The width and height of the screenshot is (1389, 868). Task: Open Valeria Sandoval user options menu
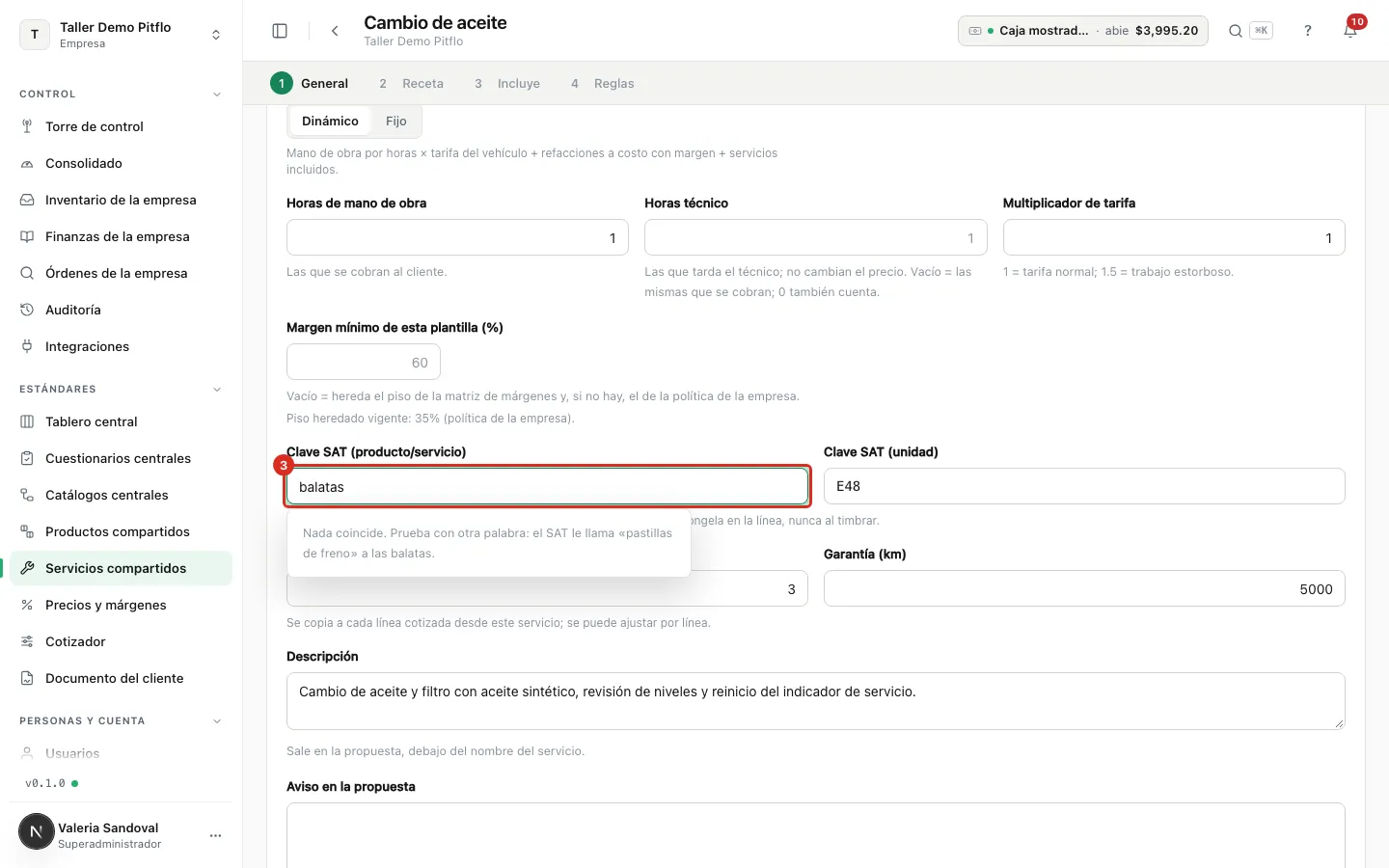click(215, 835)
